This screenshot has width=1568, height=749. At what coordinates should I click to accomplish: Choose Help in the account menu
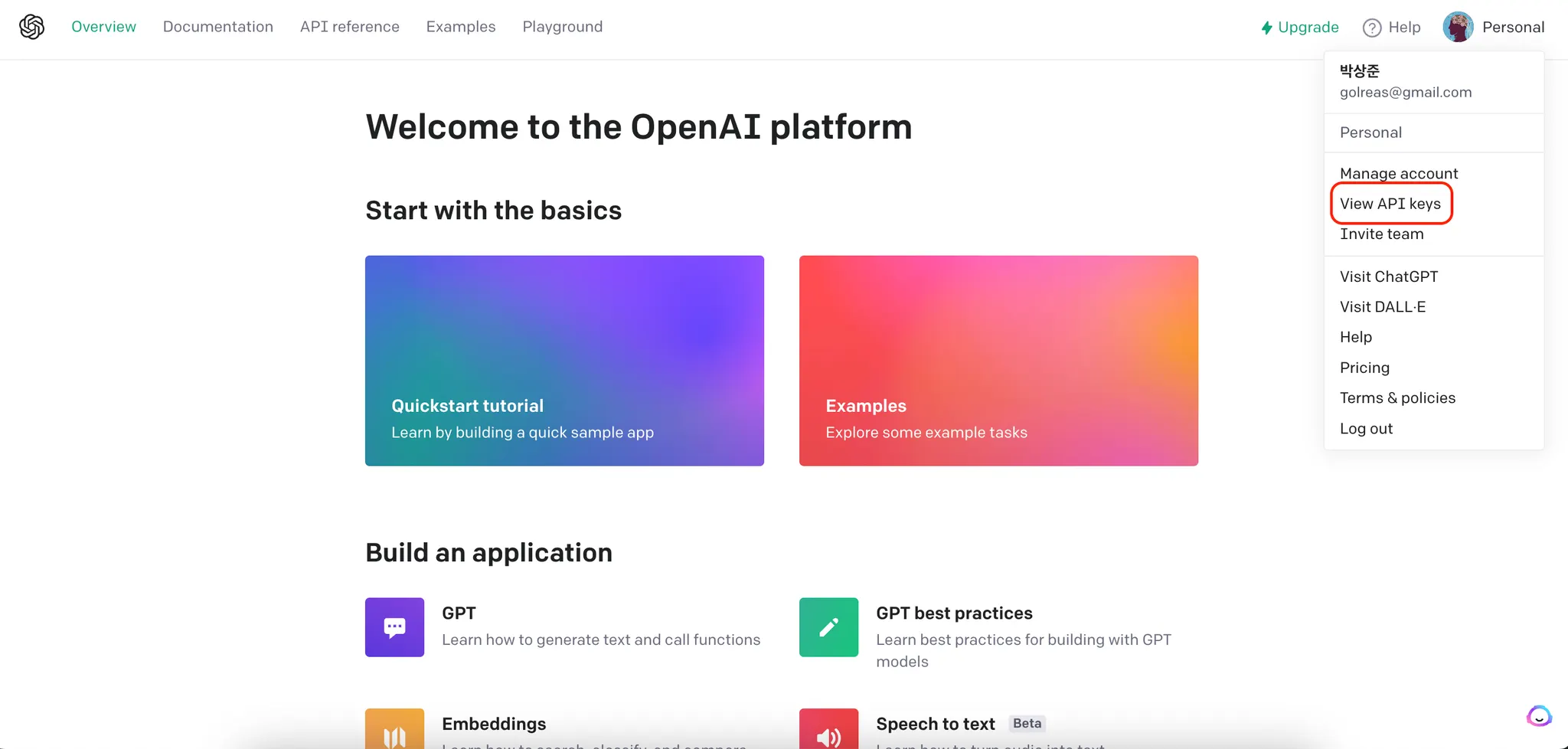(1356, 337)
